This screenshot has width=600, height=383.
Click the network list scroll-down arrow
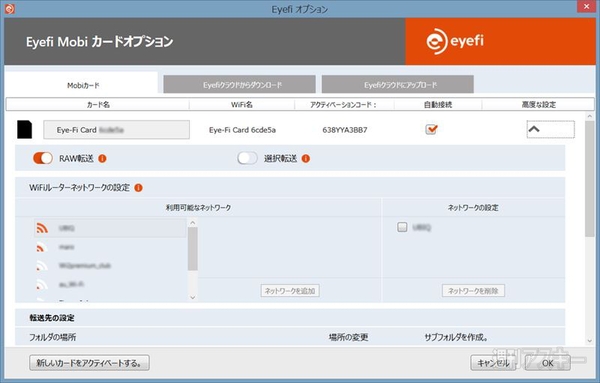tap(192, 297)
